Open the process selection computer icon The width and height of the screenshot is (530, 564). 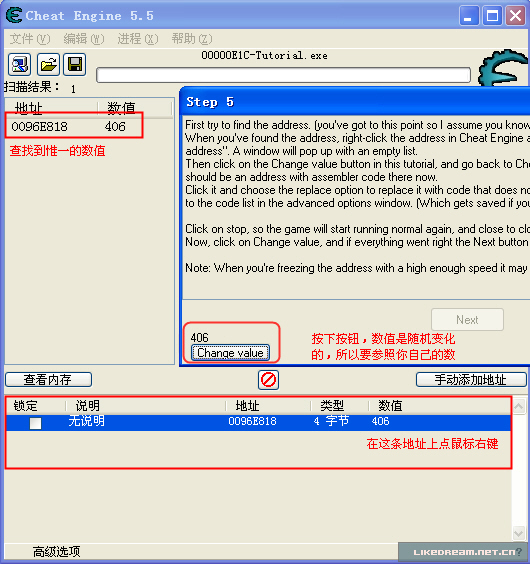(19, 65)
